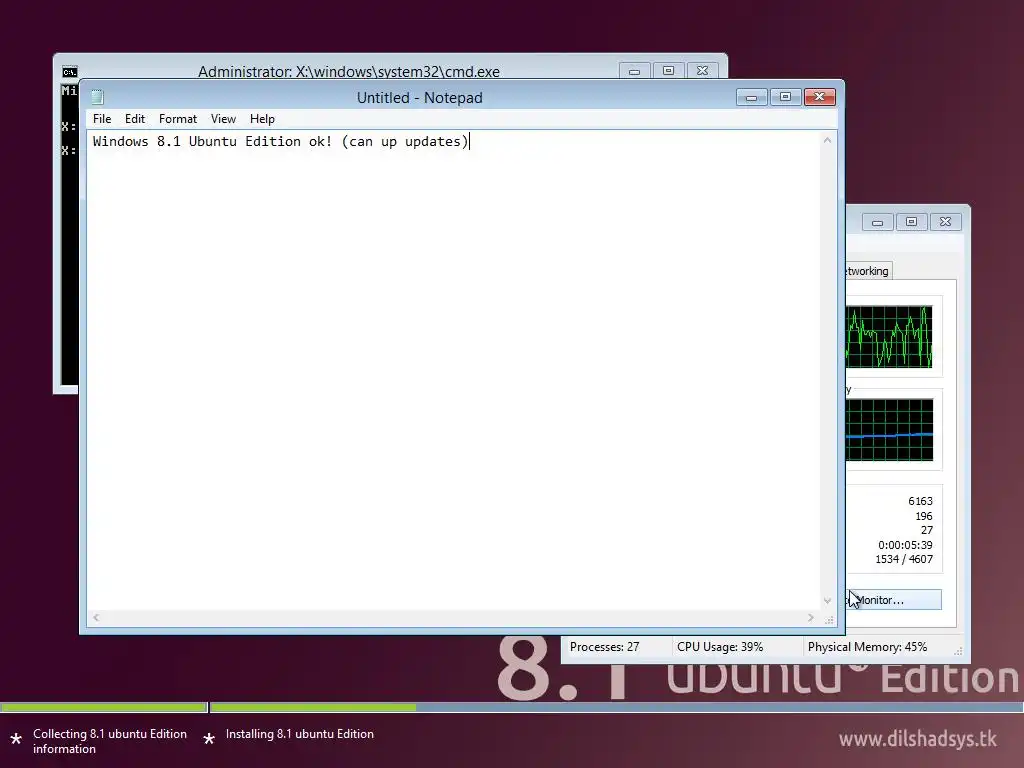Click the Notepad icon in the title bar
Screen dimensions: 1024x768
(x=97, y=97)
